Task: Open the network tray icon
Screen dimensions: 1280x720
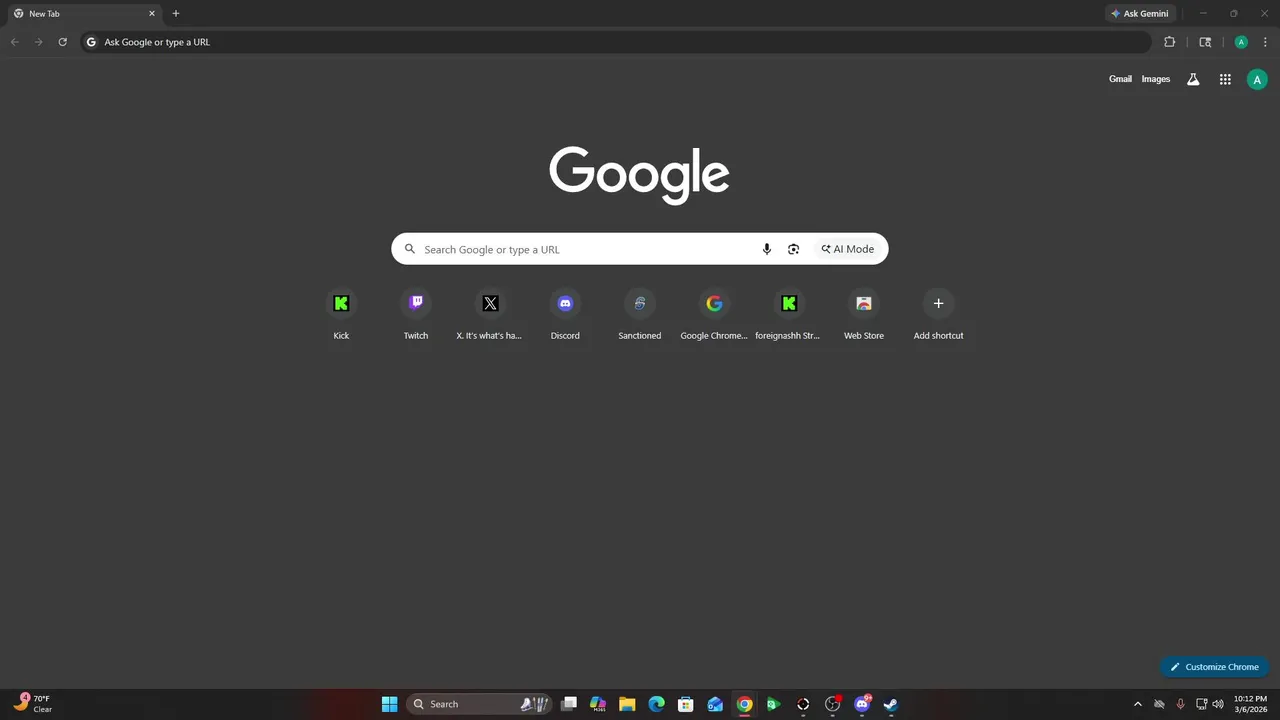Action: point(1202,704)
